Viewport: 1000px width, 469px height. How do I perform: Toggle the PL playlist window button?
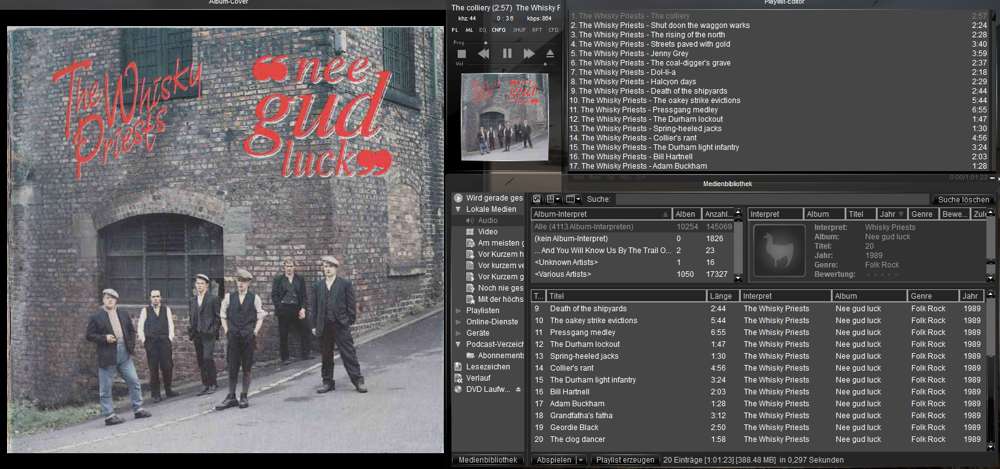[x=456, y=31]
